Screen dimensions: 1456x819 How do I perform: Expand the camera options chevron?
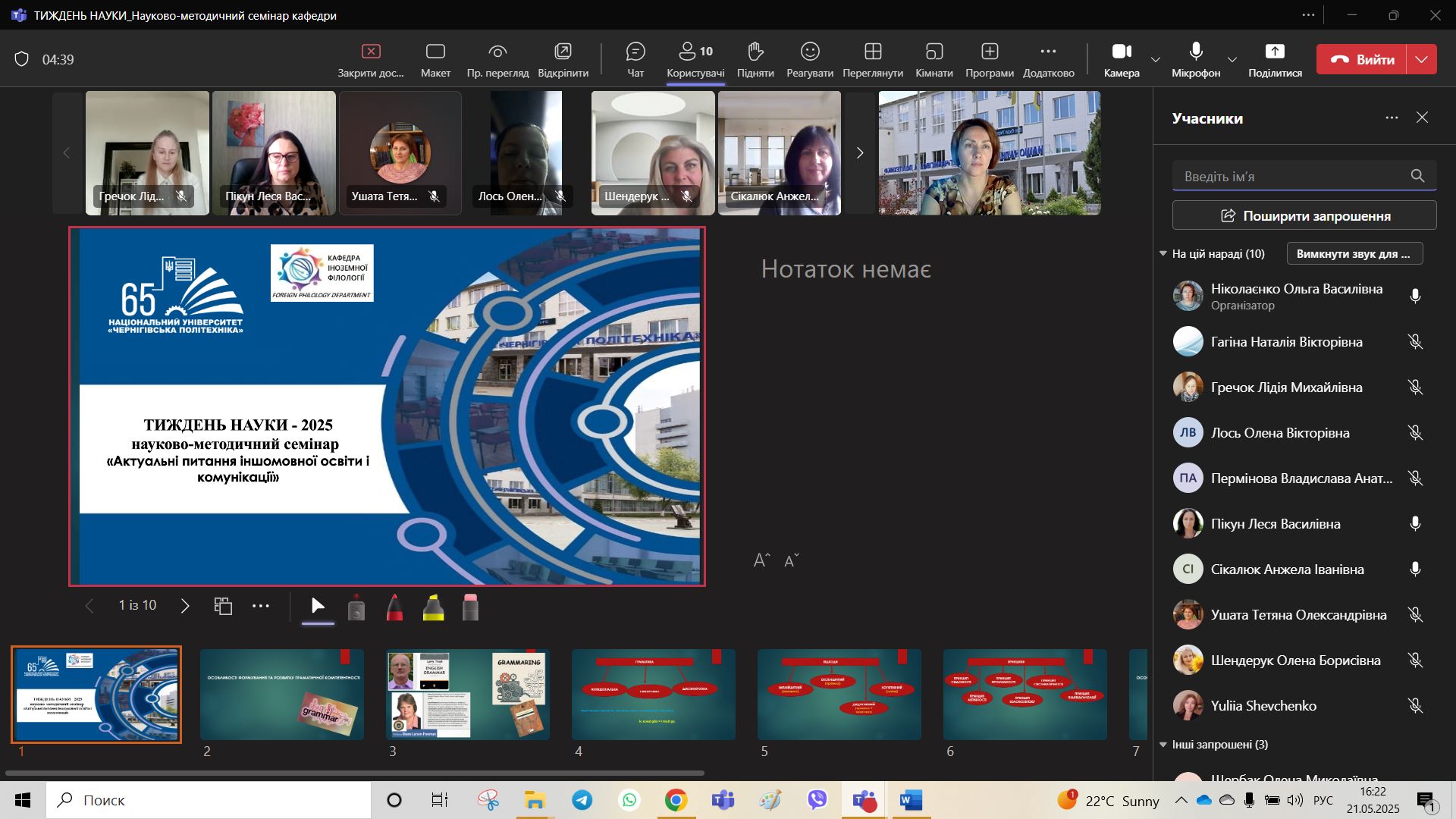pos(1155,60)
